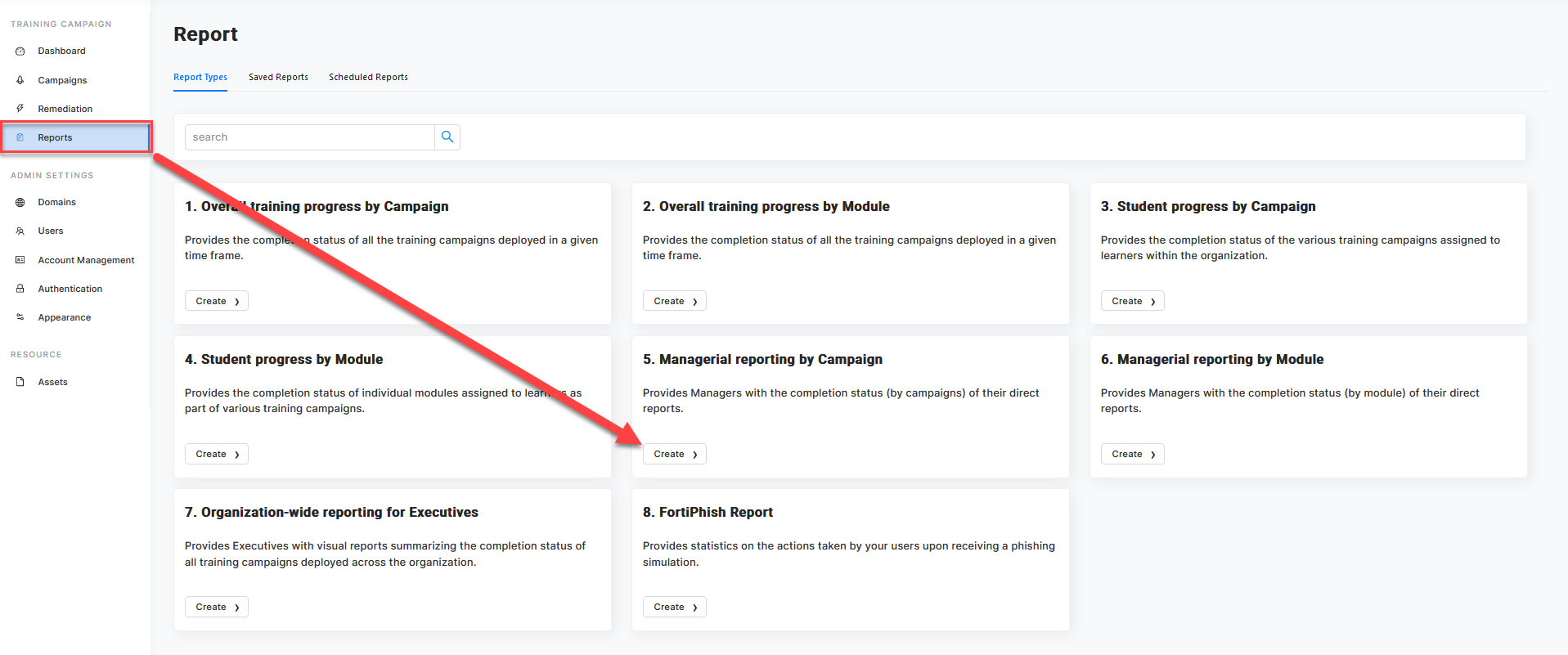1568x655 pixels.
Task: Click the Campaigns rocket icon
Action: pyautogui.click(x=20, y=80)
